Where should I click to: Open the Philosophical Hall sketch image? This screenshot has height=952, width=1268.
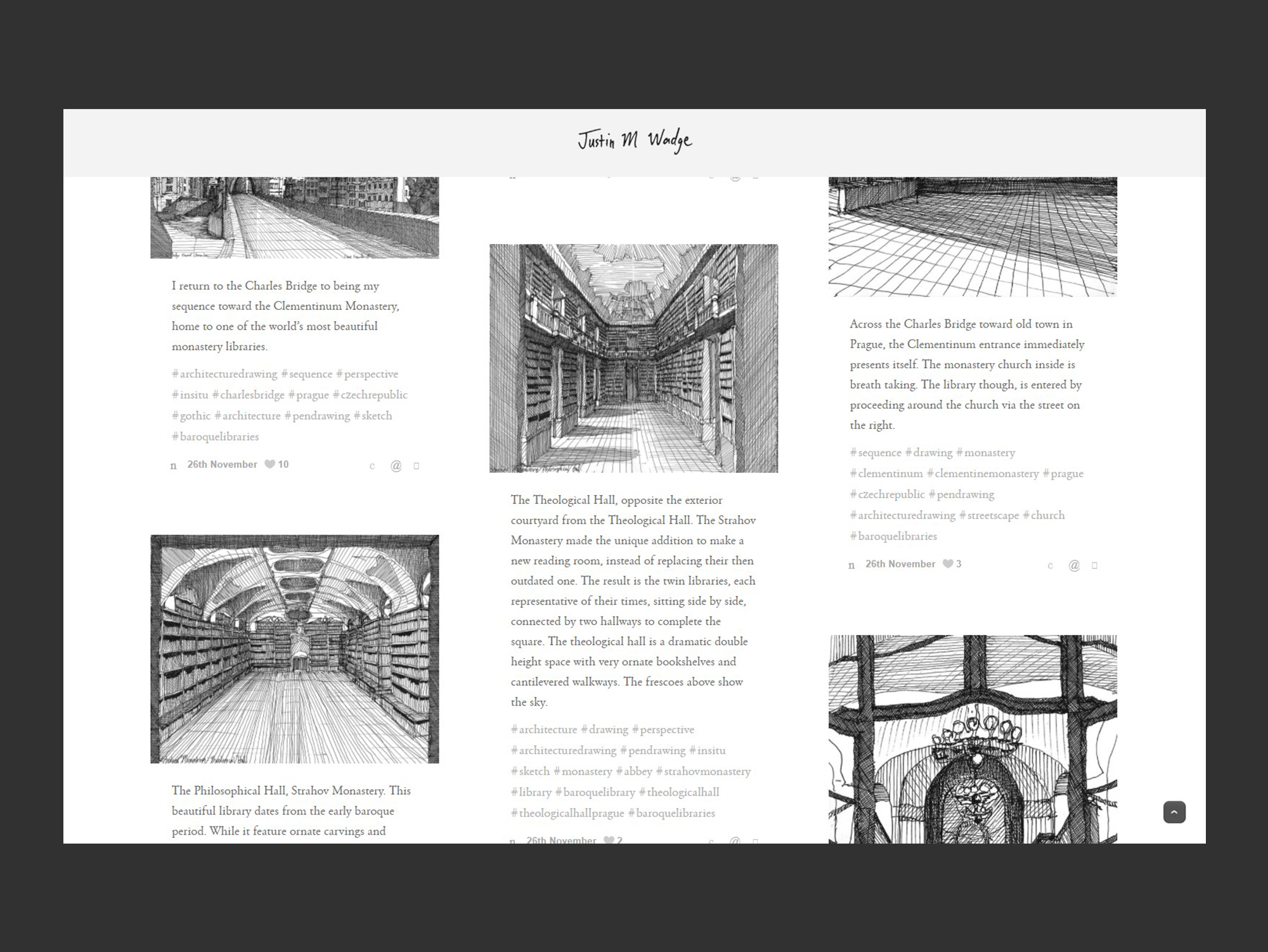point(294,648)
